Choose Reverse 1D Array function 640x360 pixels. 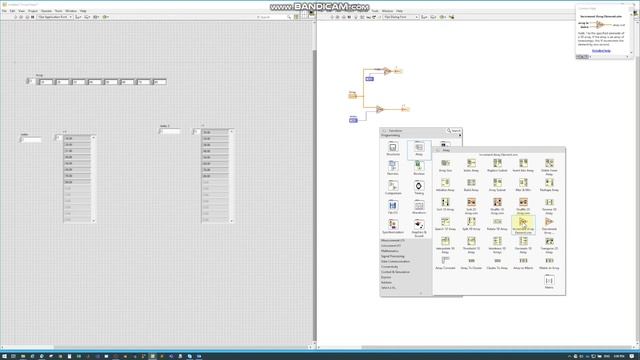pyautogui.click(x=549, y=206)
